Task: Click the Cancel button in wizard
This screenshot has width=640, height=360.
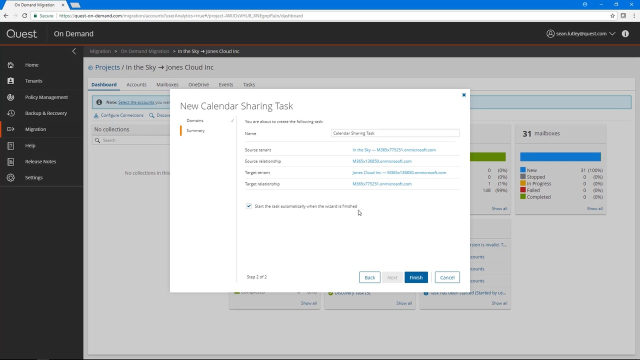Action: coord(447,278)
